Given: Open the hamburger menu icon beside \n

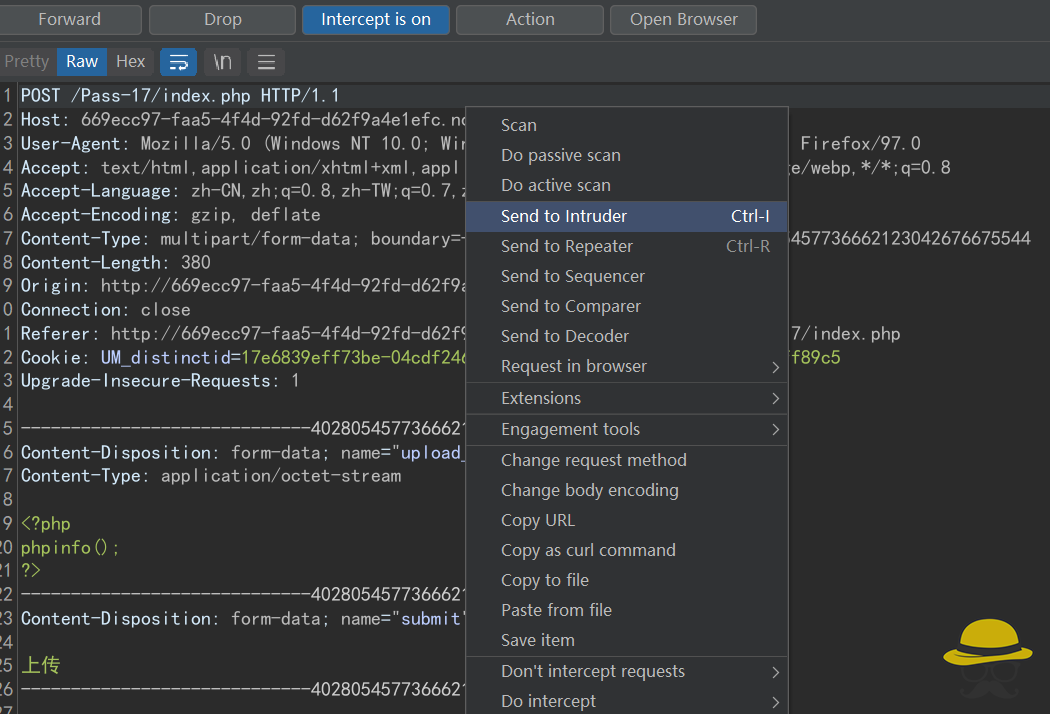Looking at the screenshot, I should point(266,62).
